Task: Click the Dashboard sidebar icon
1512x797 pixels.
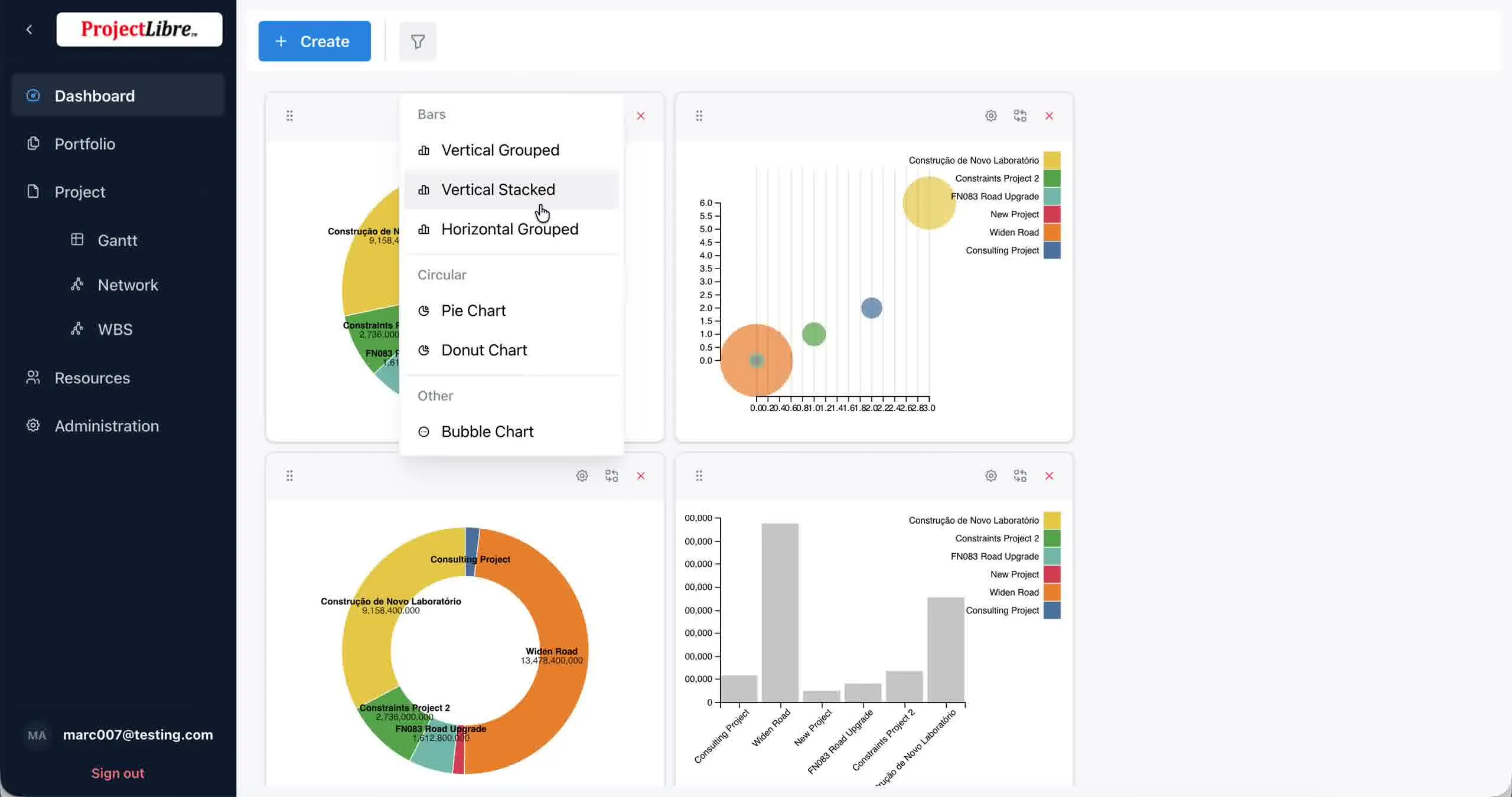Action: (x=33, y=96)
